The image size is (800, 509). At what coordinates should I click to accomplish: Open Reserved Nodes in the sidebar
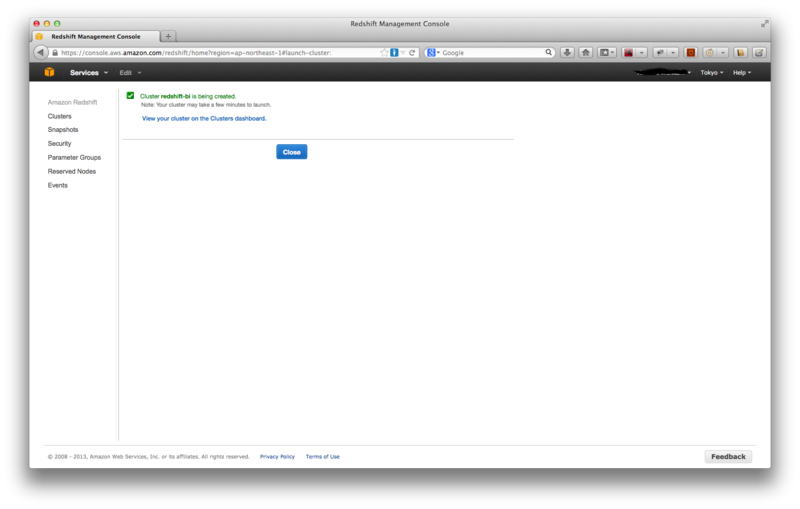coord(71,171)
